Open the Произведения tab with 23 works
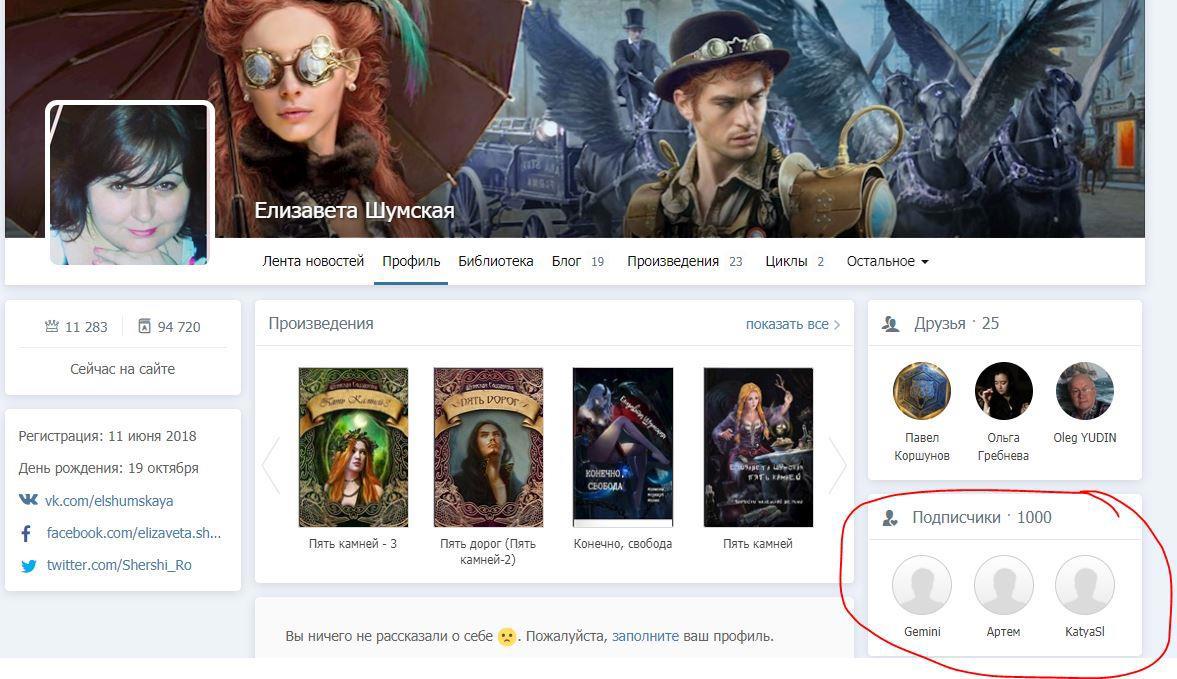 (x=684, y=261)
